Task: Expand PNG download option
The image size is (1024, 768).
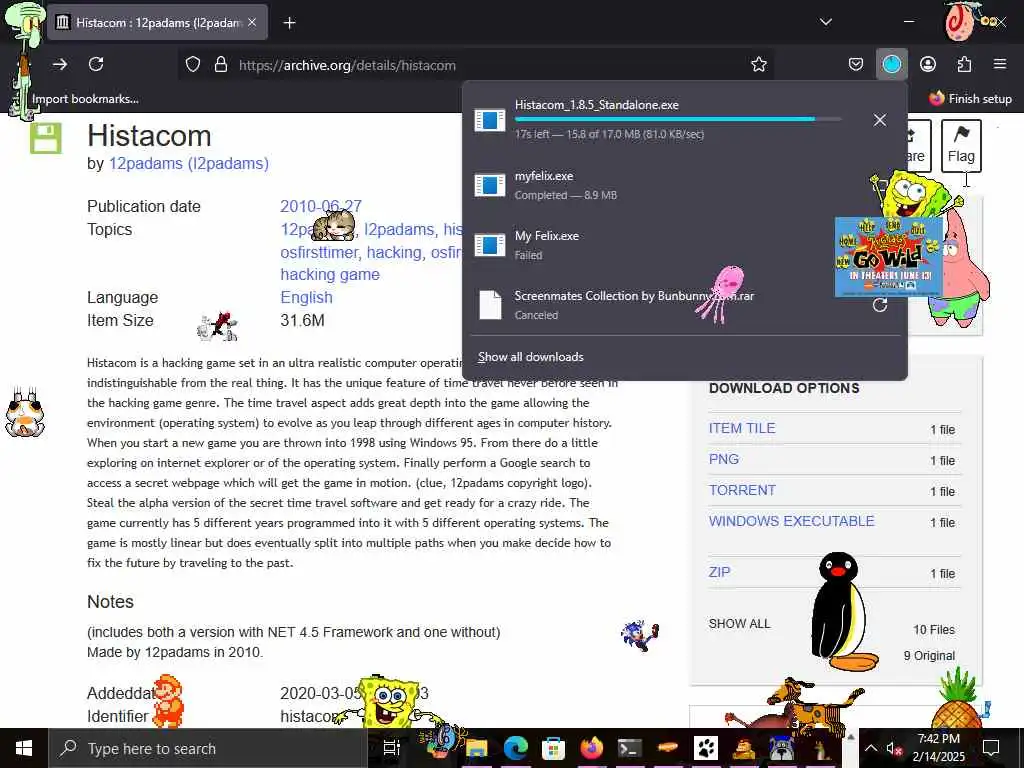Action: tap(724, 459)
